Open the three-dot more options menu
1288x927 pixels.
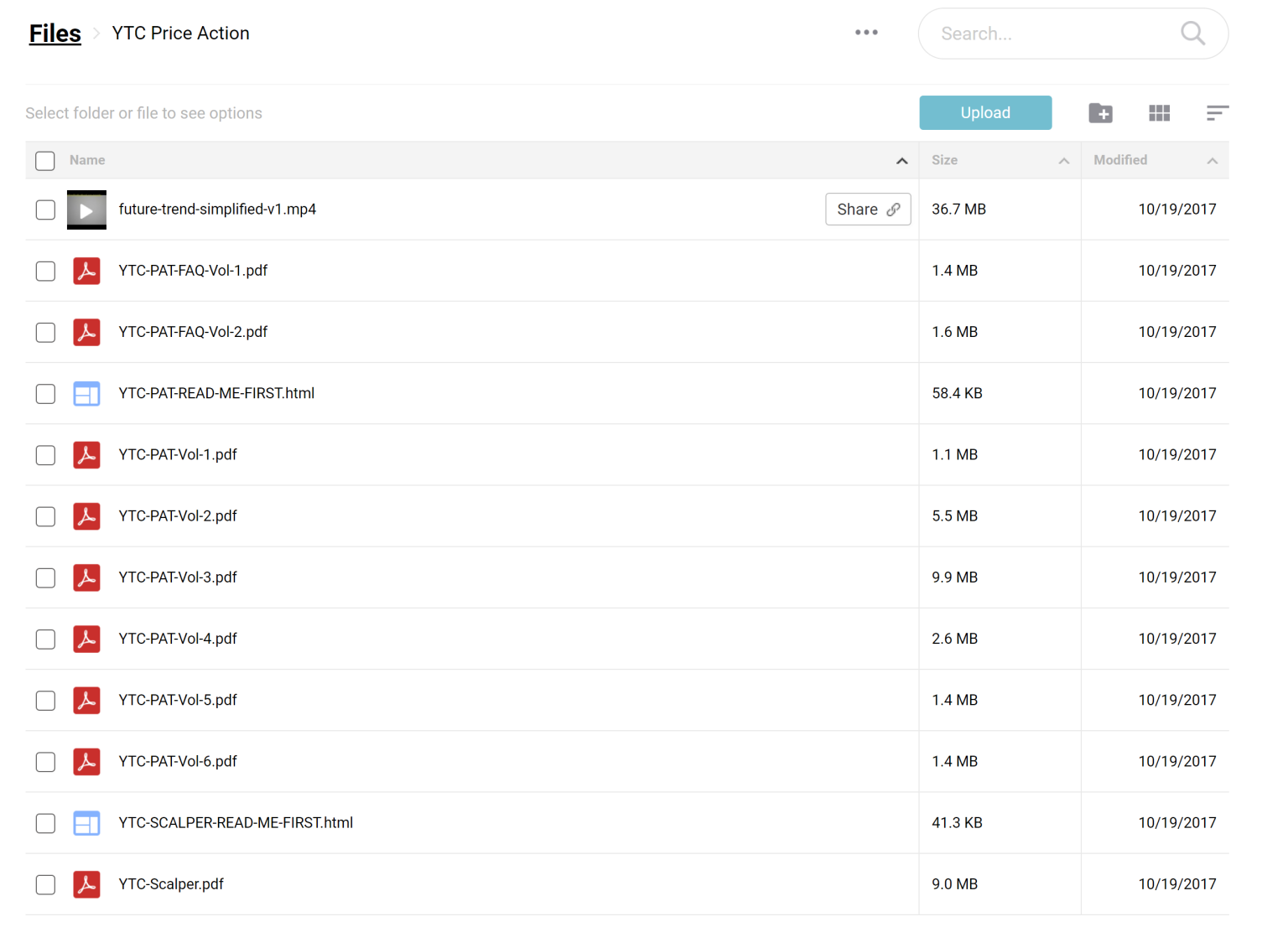pyautogui.click(x=866, y=33)
